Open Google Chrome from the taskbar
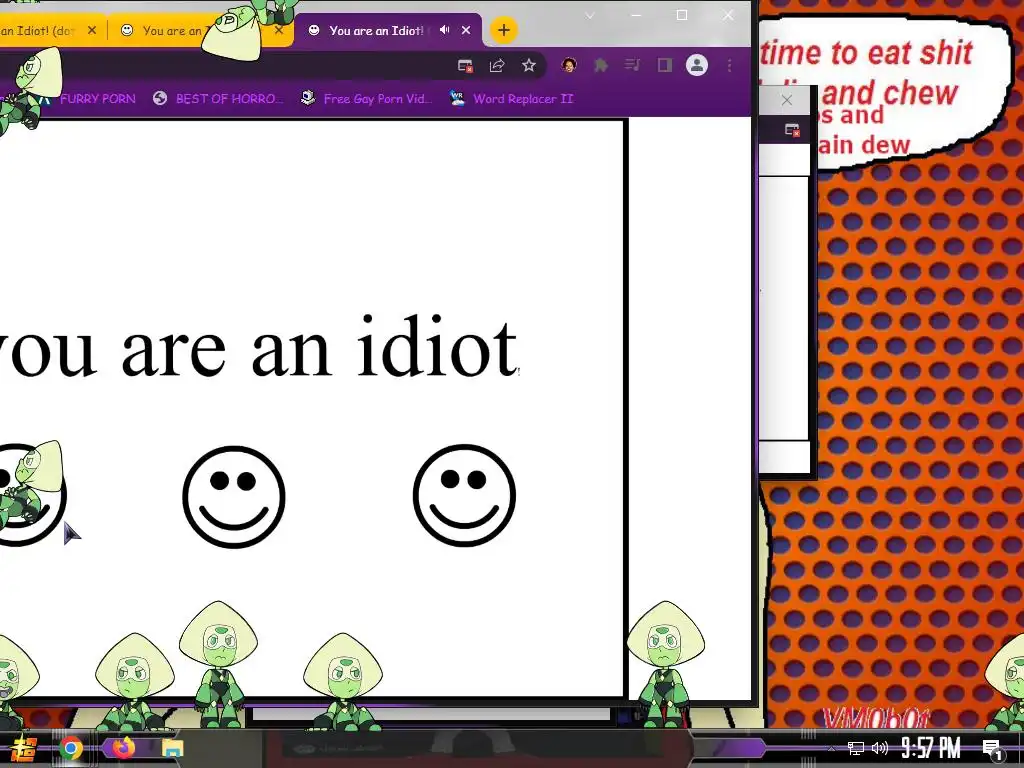This screenshot has width=1024, height=768. click(71, 748)
